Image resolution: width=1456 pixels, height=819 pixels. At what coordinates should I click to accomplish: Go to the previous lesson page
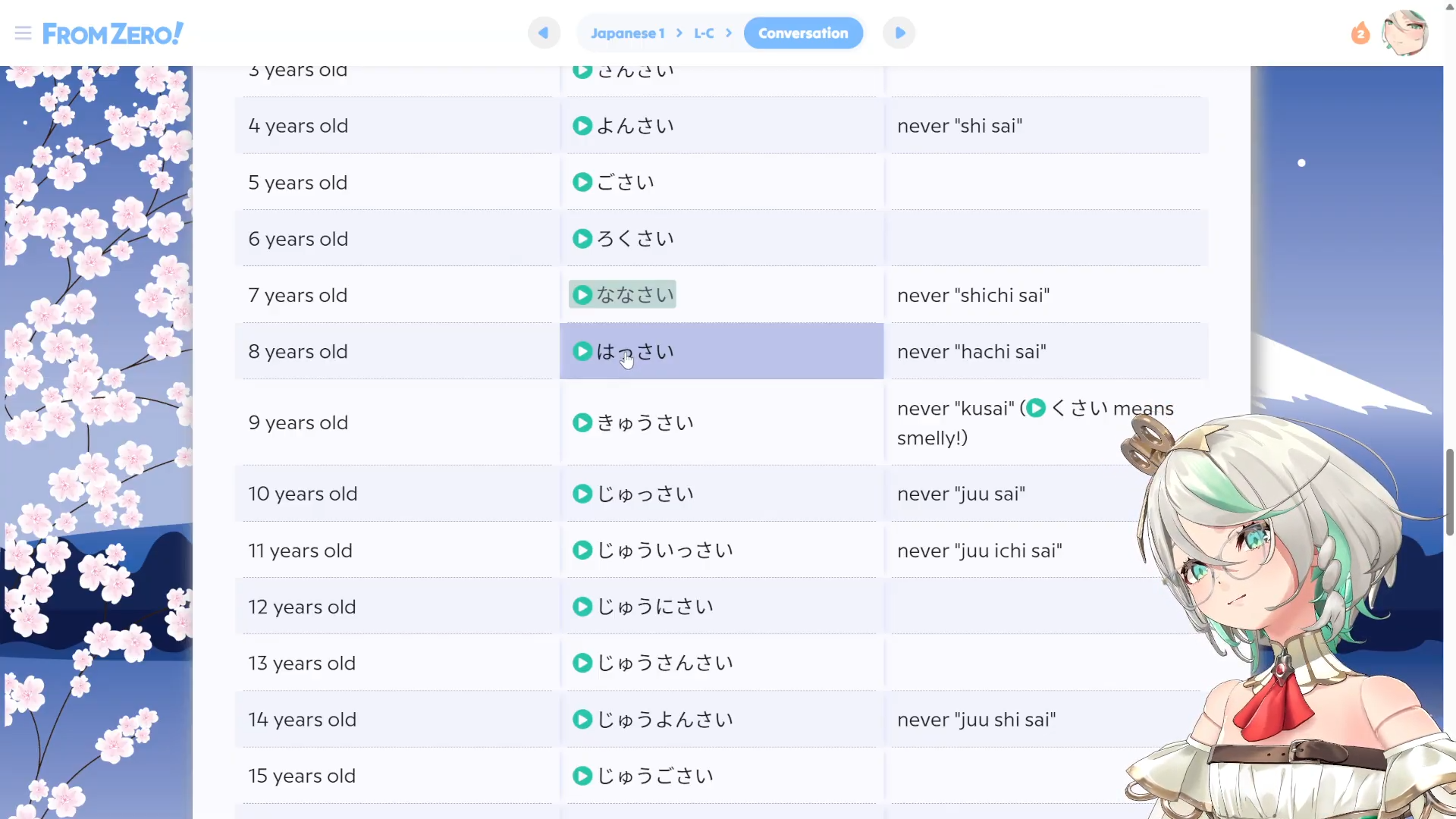point(544,33)
